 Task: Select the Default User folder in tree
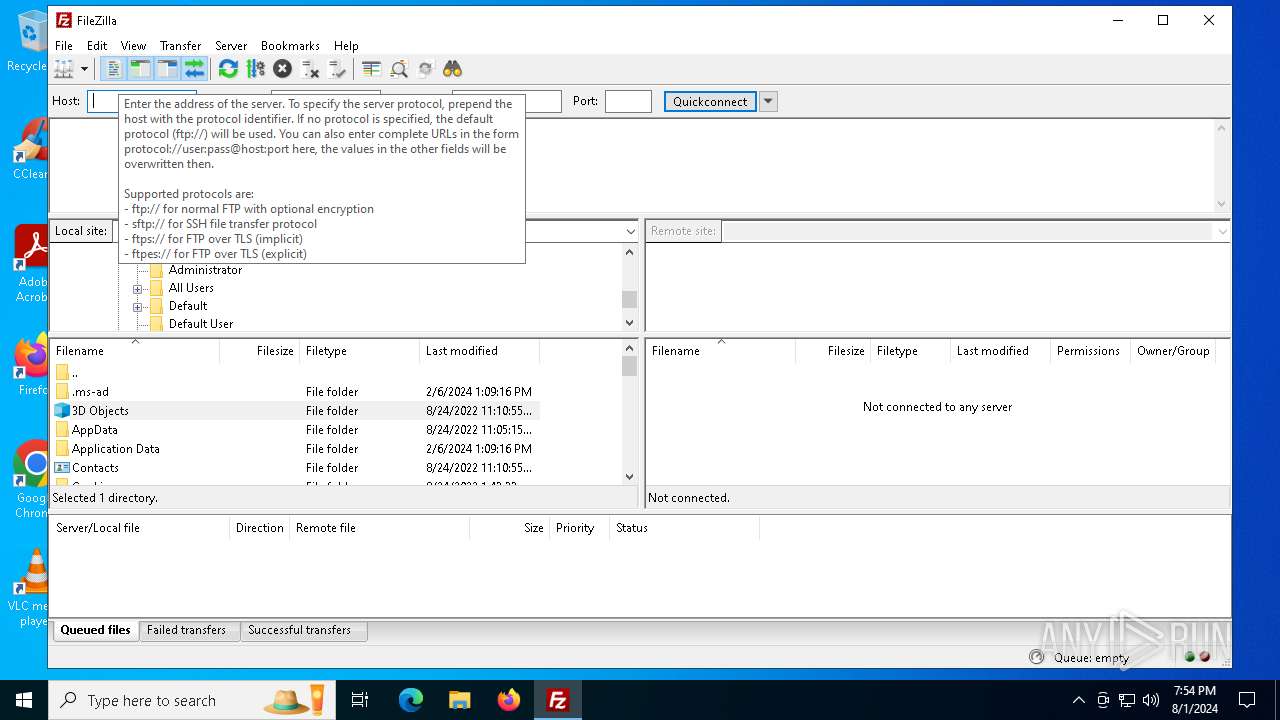coord(201,324)
